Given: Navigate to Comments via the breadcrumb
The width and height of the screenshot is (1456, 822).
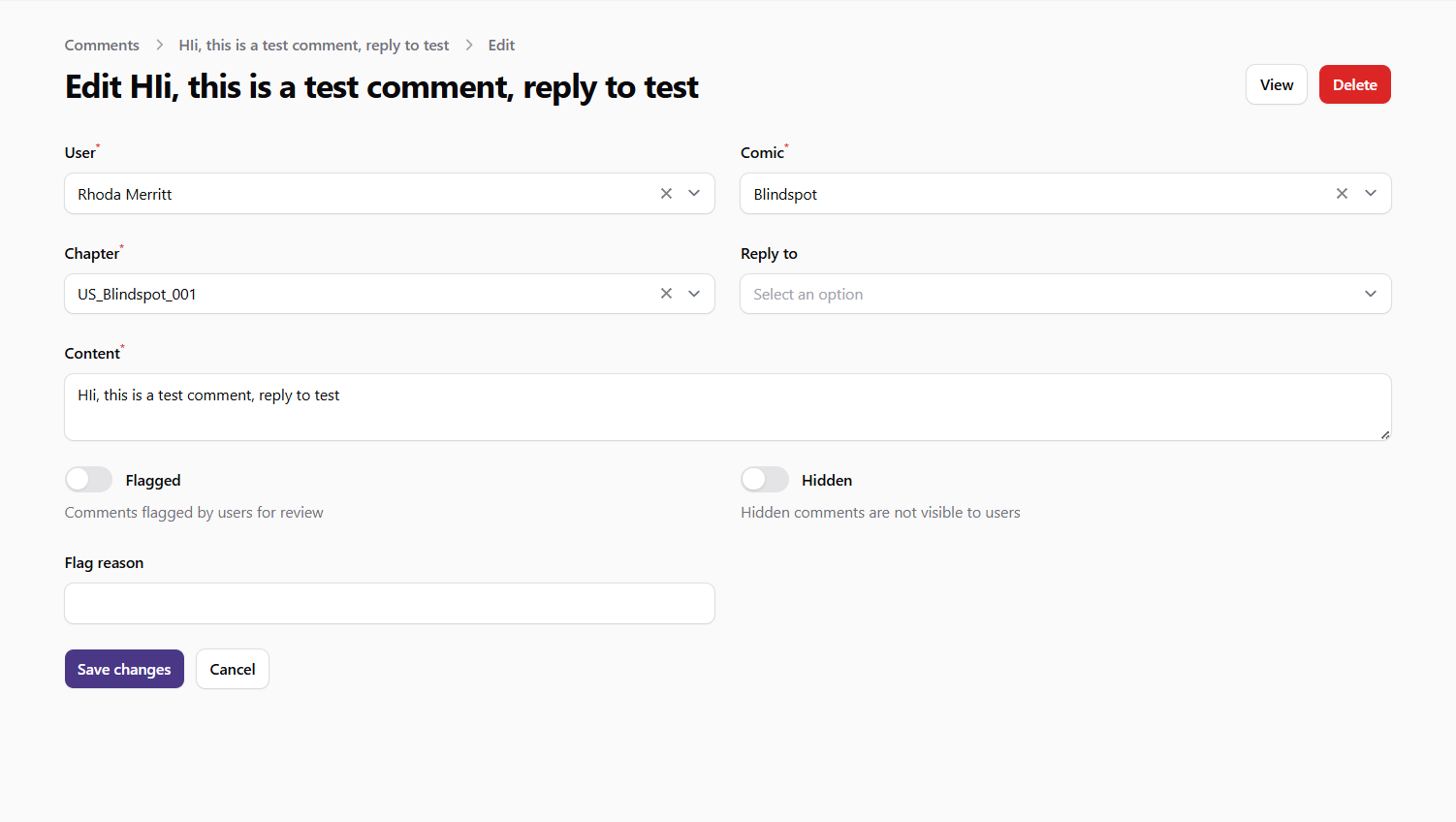Looking at the screenshot, I should coord(102,45).
